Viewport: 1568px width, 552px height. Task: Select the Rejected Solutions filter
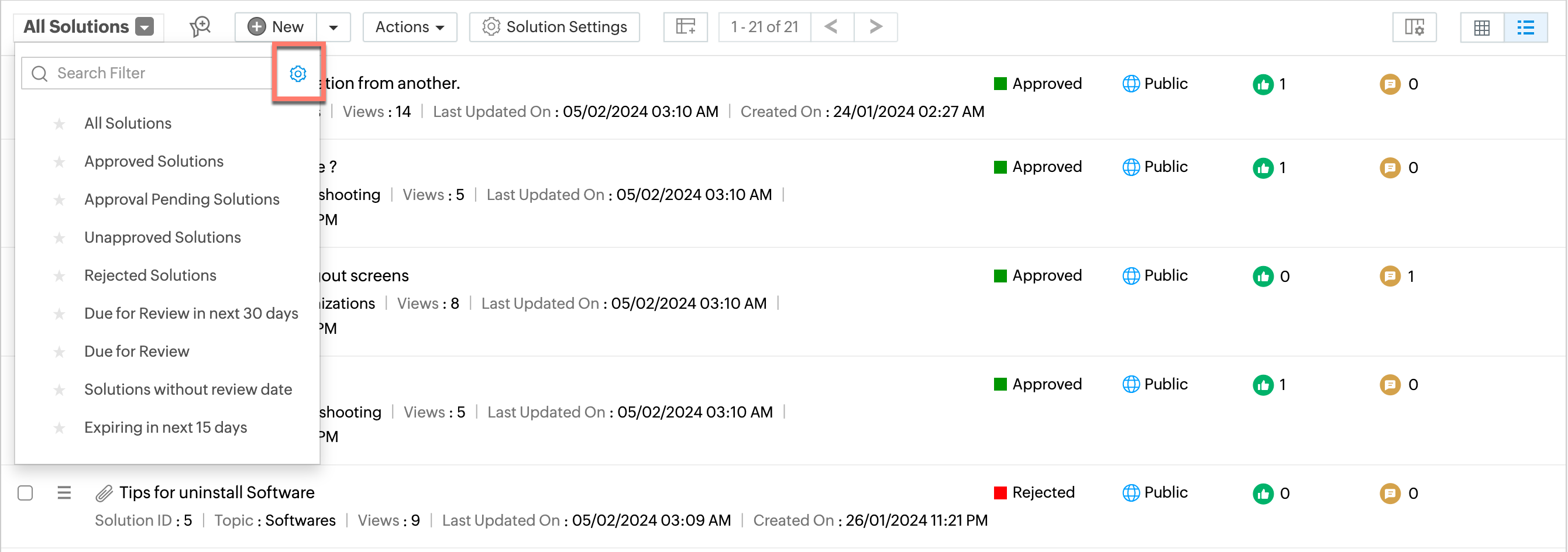150,275
